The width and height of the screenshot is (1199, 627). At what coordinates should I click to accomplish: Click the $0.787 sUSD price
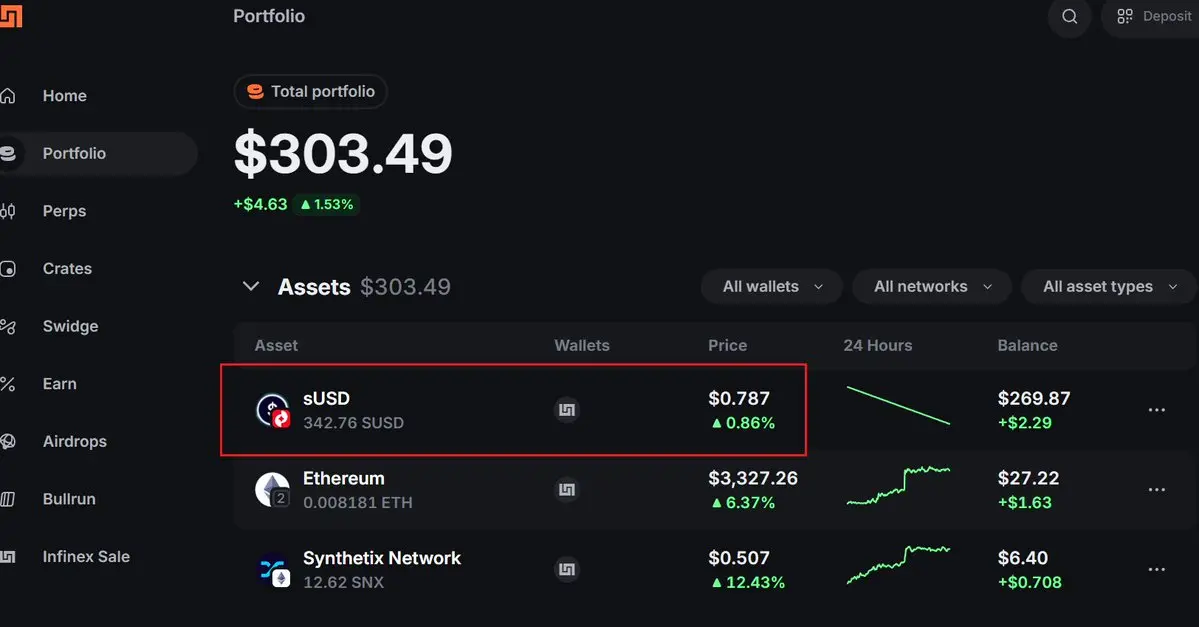[x=739, y=398]
